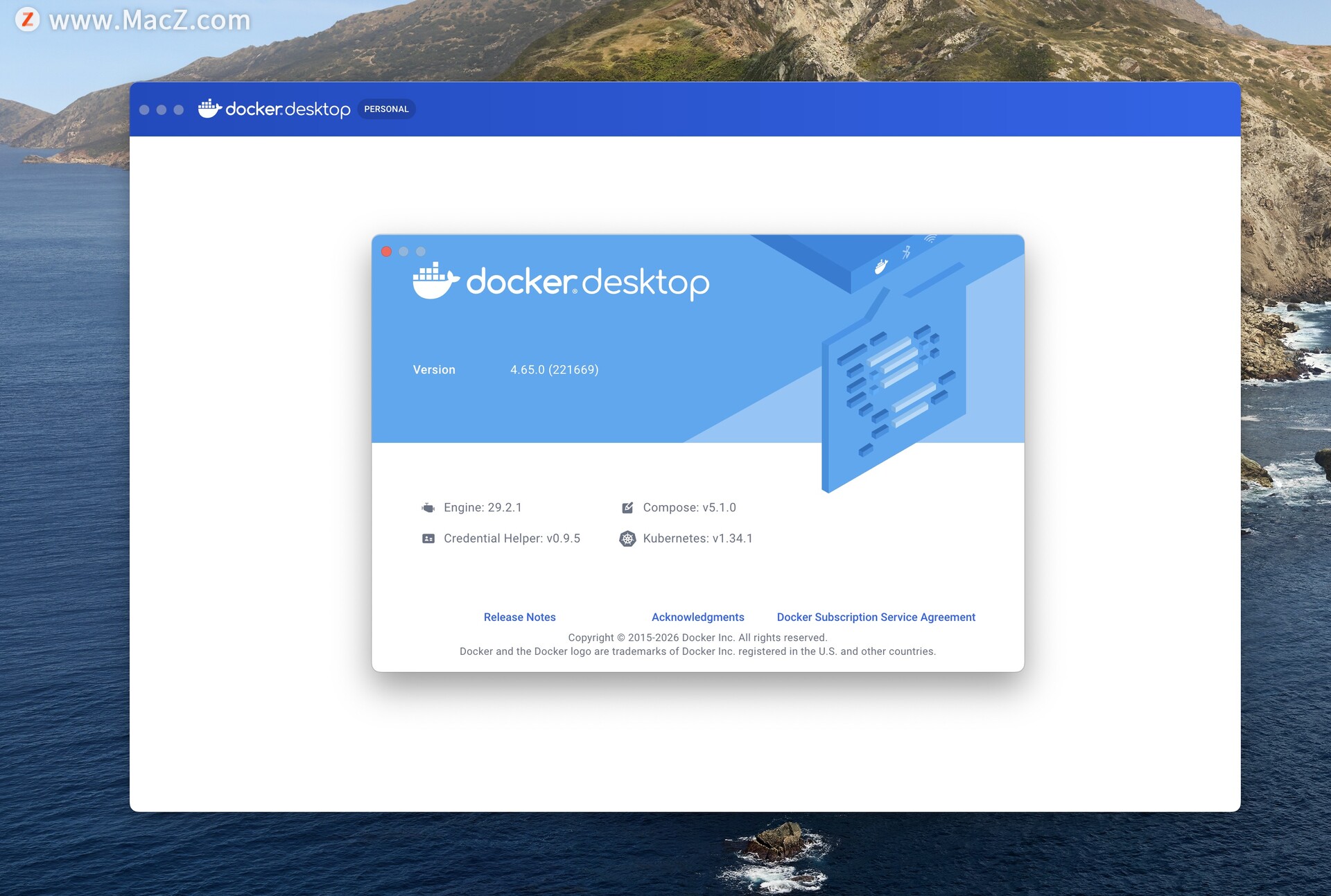
Task: Click the code panel illustration
Action: [x=894, y=388]
